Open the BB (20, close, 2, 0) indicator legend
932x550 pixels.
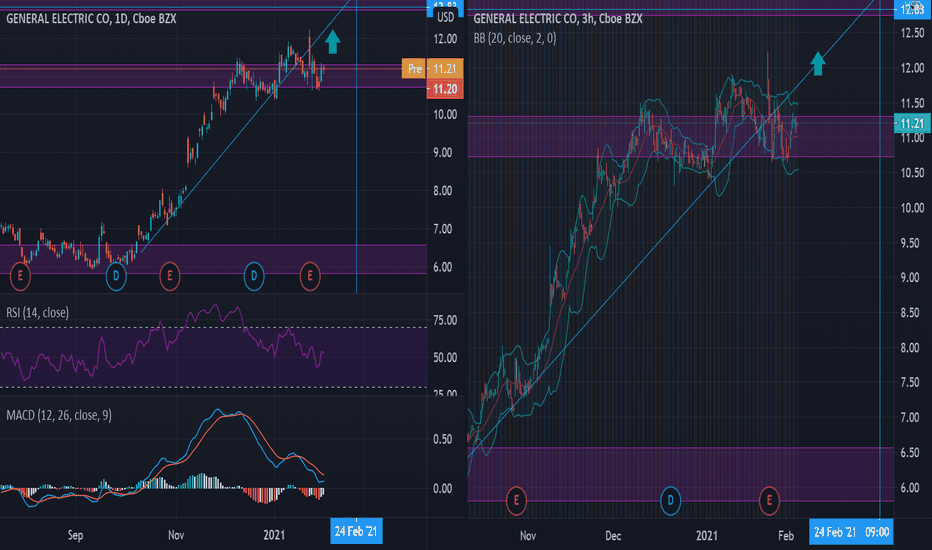(515, 39)
